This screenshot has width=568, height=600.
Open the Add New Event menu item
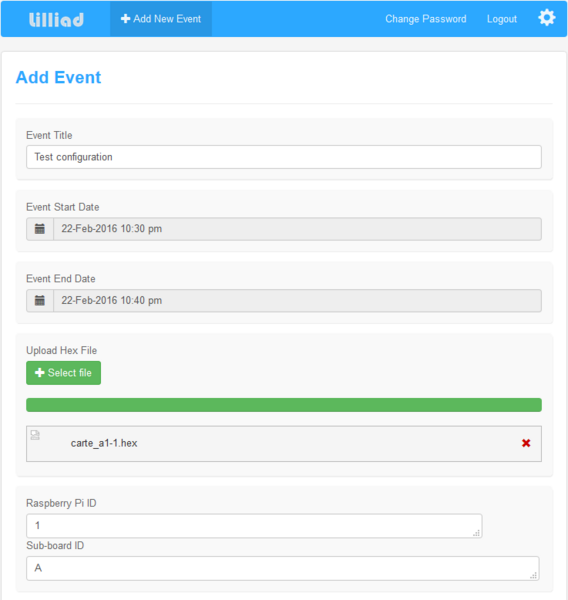161,19
